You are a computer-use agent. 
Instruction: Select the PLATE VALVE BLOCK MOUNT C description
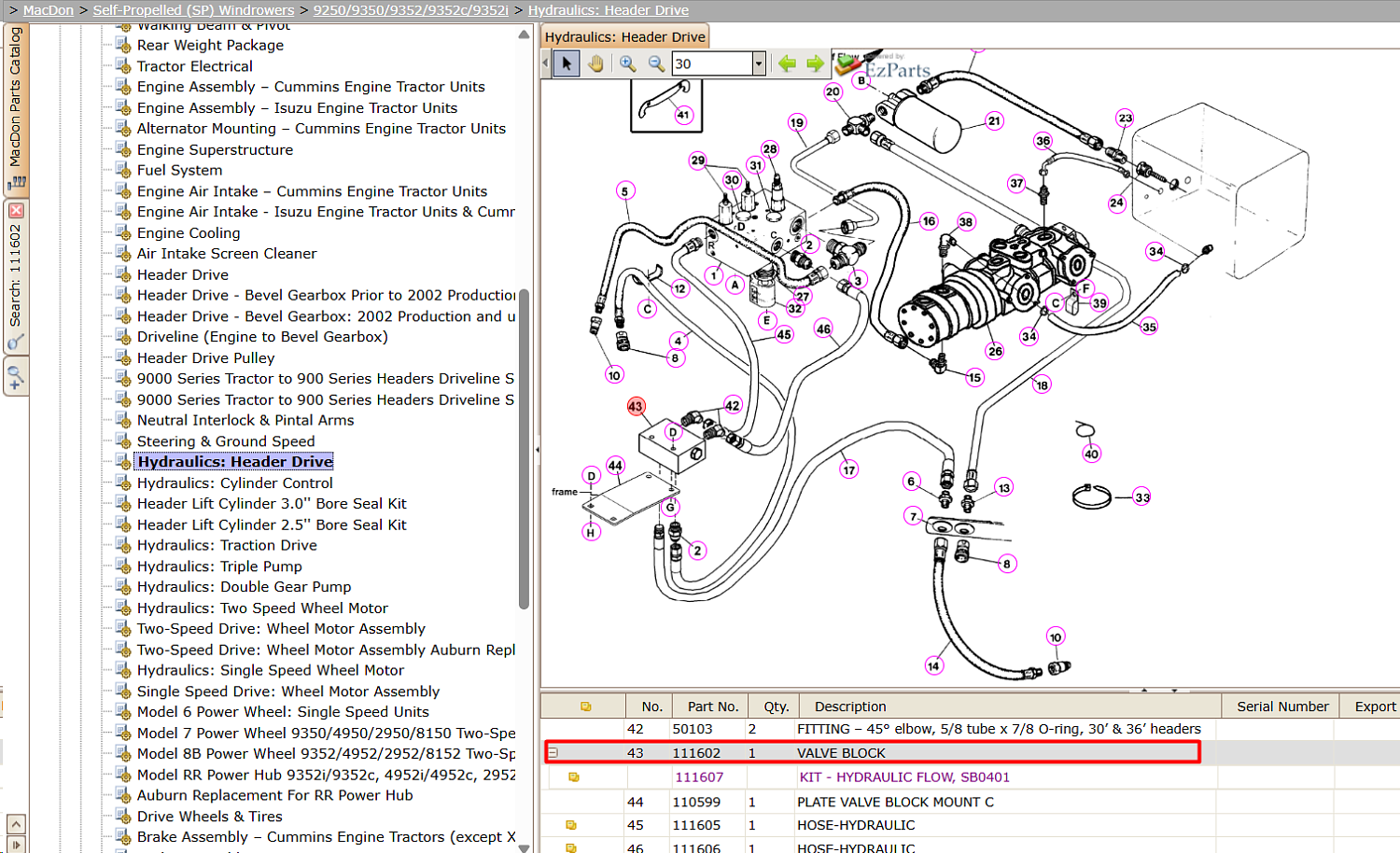pyautogui.click(x=895, y=802)
